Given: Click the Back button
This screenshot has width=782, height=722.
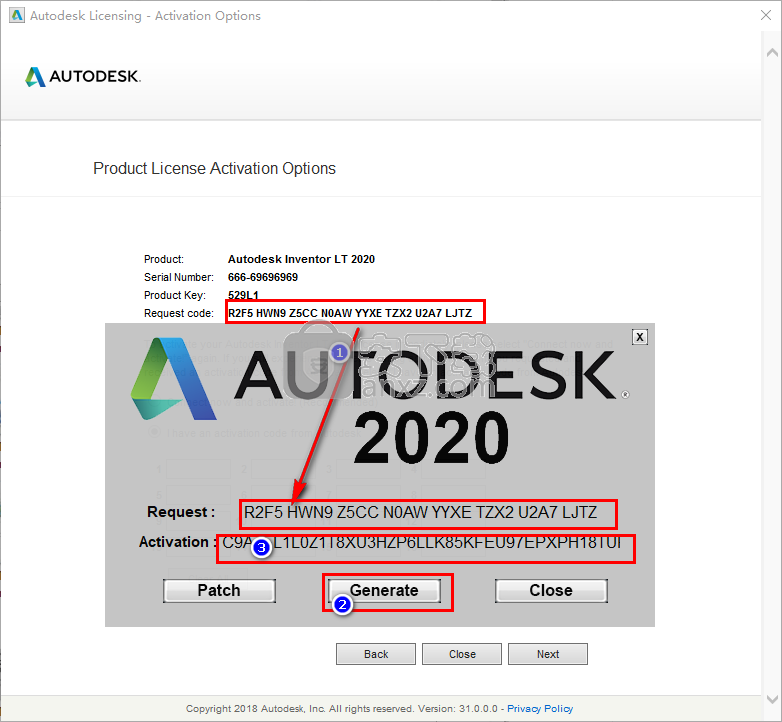Looking at the screenshot, I should click(x=376, y=654).
